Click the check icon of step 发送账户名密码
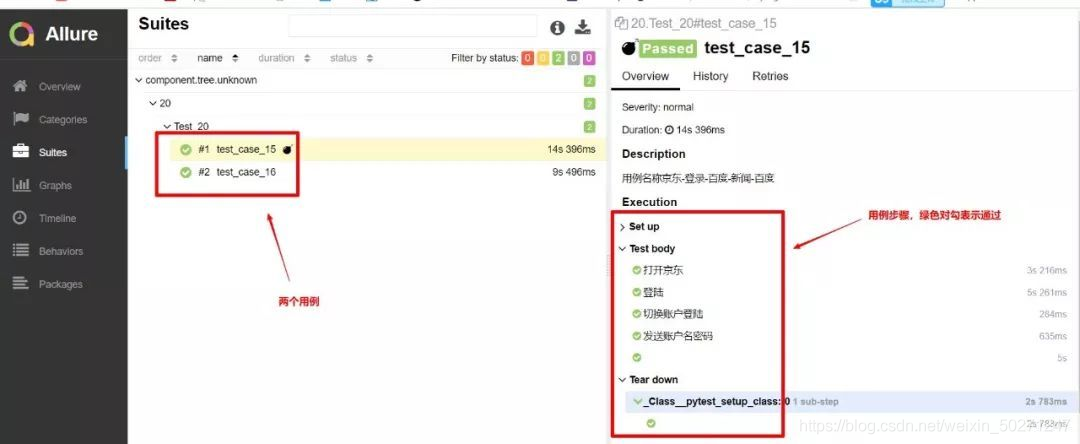Image resolution: width=1080 pixels, height=444 pixels. tap(636, 336)
